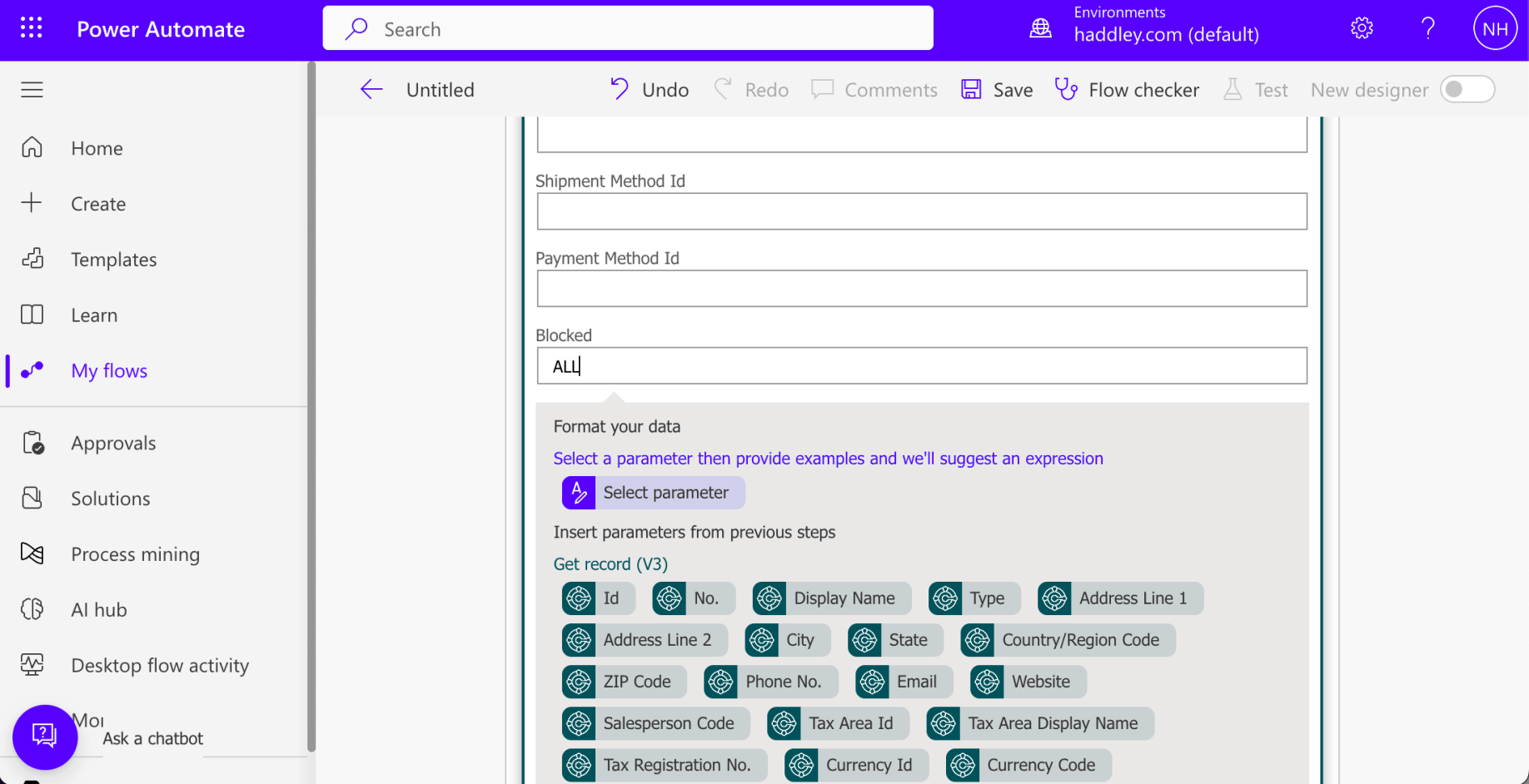Open the Templates navigation item
This screenshot has height=784, width=1529.
click(x=114, y=259)
